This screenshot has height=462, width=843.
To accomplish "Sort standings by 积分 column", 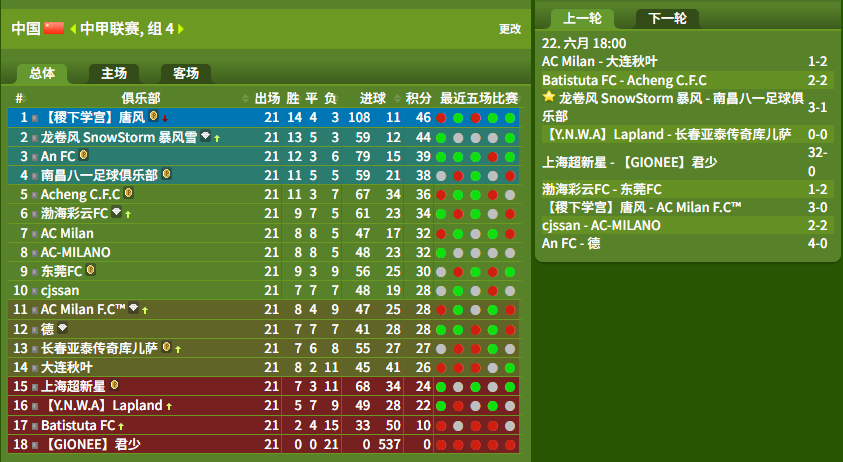I will [418, 98].
